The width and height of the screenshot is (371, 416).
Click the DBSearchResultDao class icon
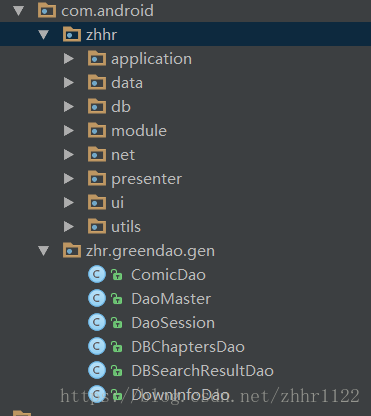(x=97, y=370)
